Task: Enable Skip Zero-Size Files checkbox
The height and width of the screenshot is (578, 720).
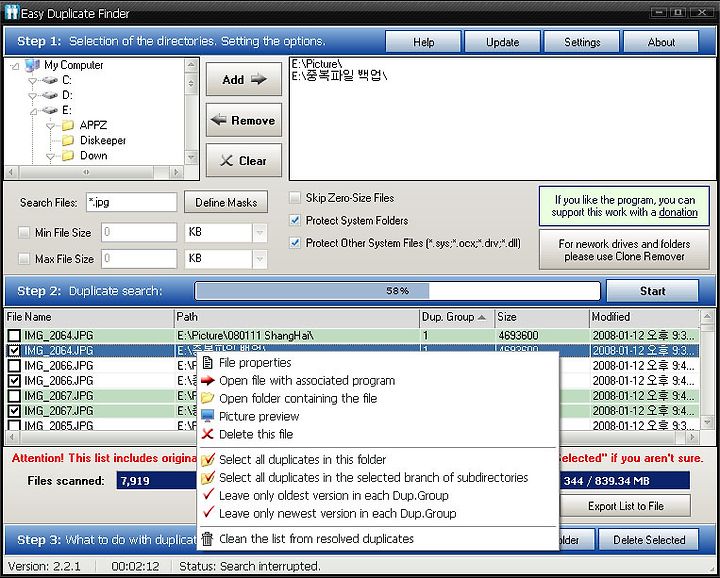Action: coord(294,198)
